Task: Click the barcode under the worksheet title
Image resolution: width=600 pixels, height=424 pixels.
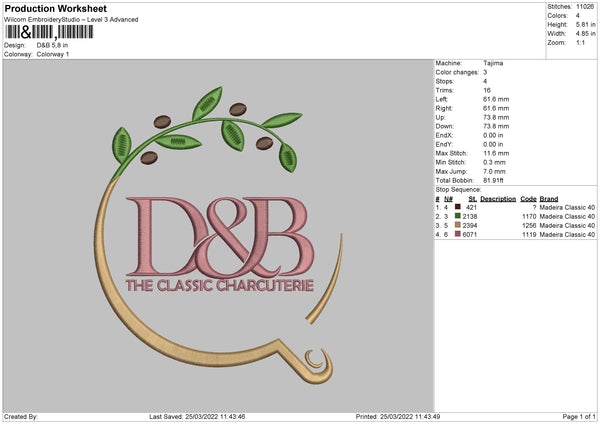Action: coord(49,32)
